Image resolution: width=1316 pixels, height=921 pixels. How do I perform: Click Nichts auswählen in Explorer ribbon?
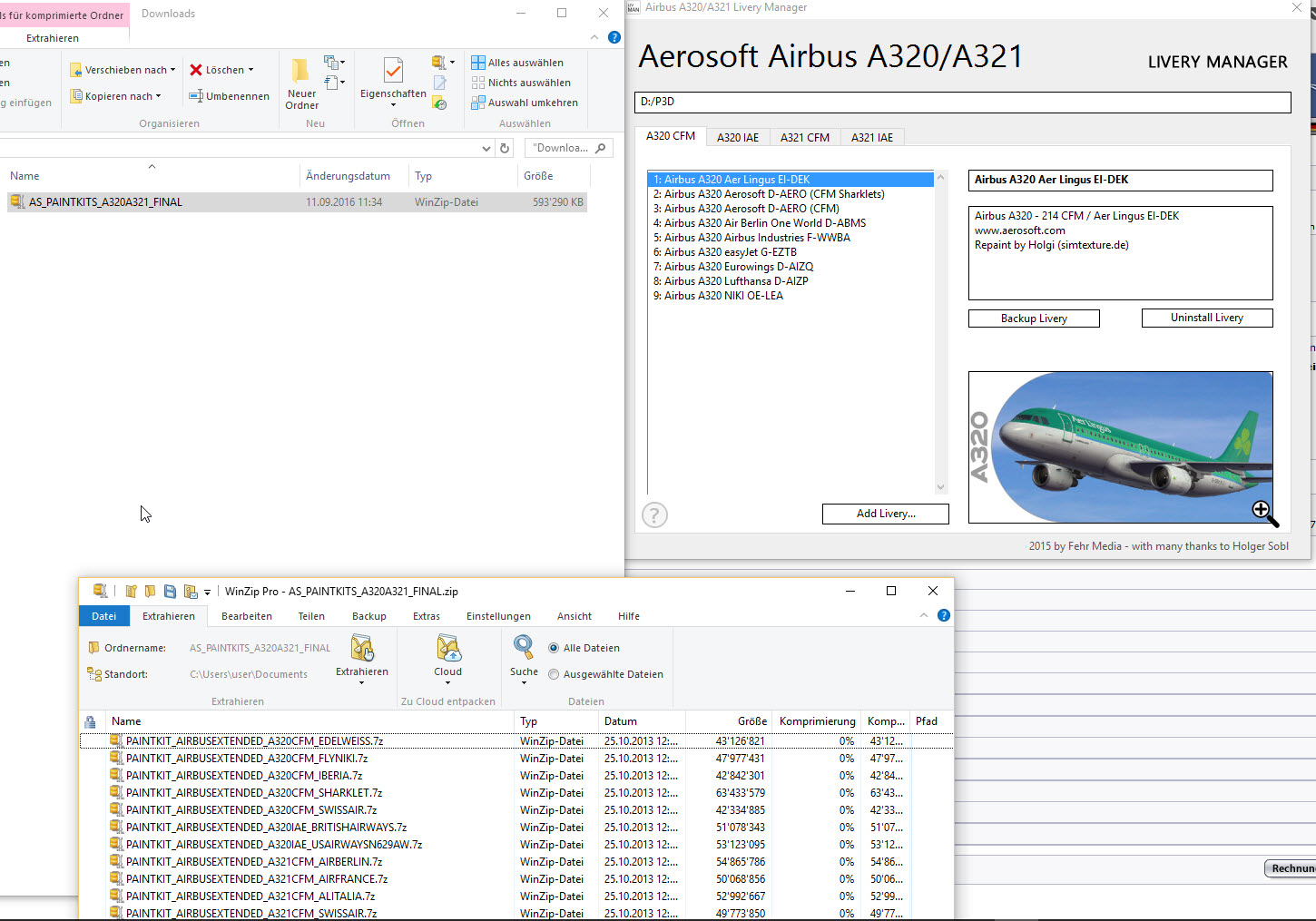coord(521,83)
